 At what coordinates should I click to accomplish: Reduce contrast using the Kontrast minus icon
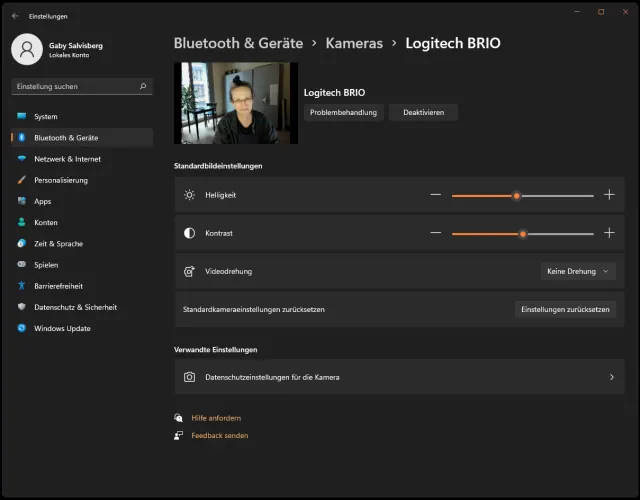(x=435, y=233)
